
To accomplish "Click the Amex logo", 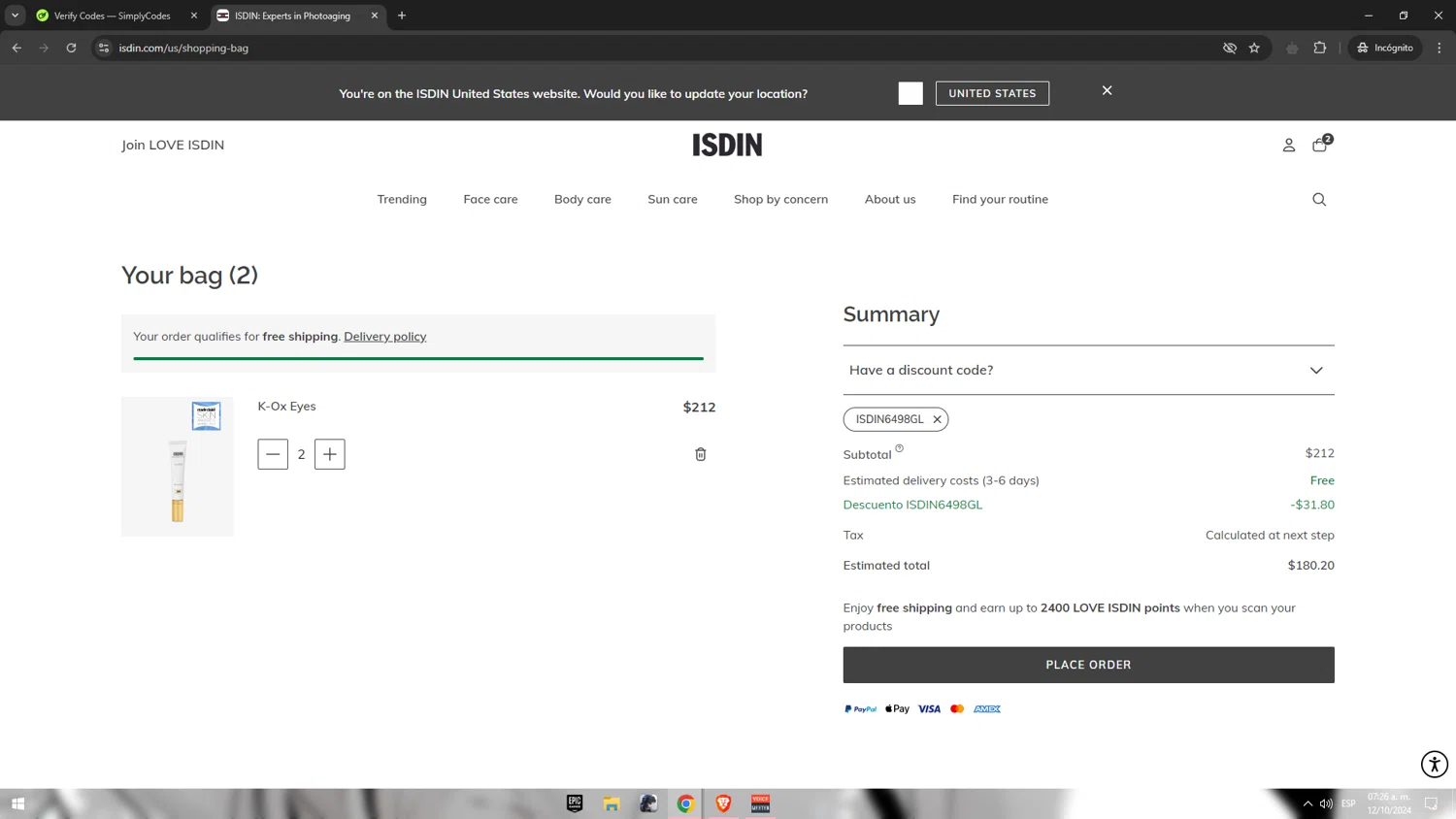I will tap(987, 709).
